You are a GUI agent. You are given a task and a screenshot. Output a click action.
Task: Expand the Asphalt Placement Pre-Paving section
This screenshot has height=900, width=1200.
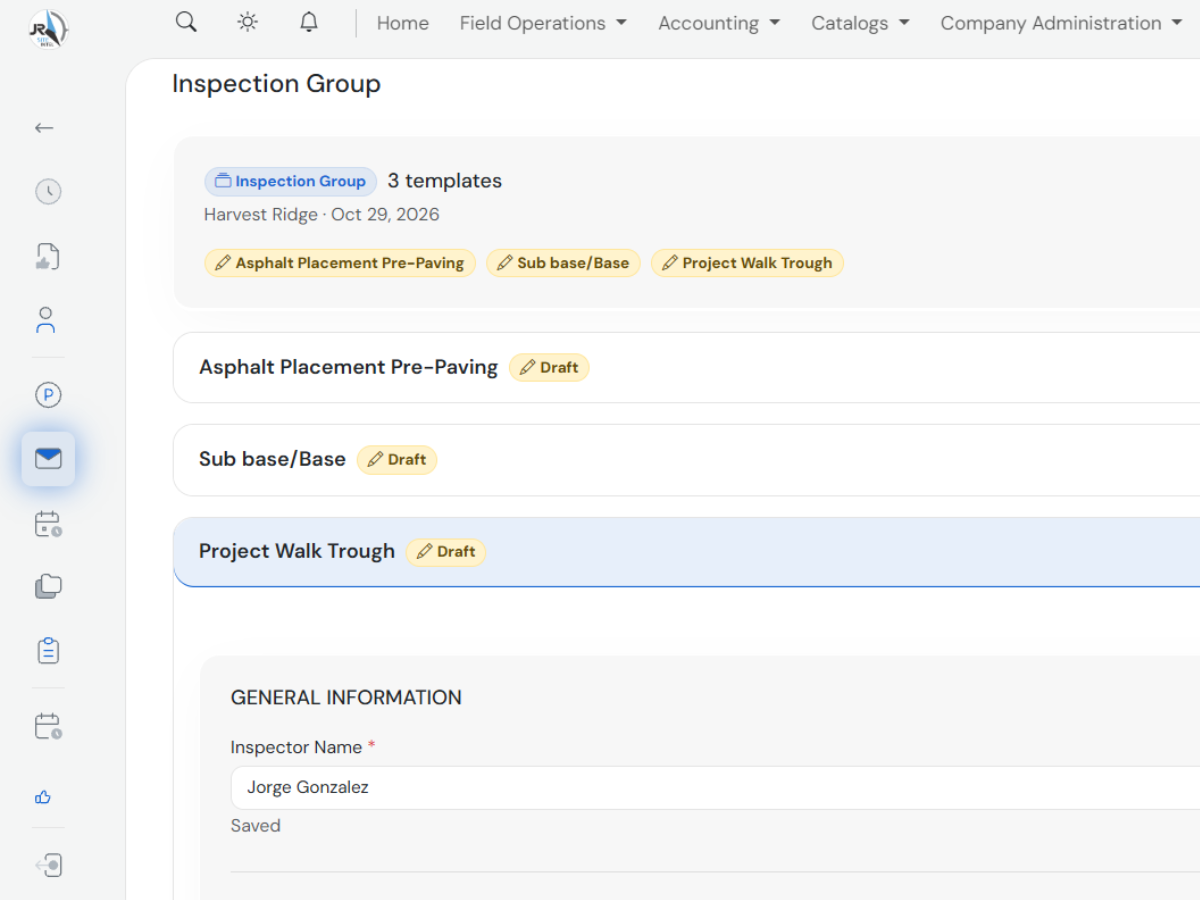coord(686,367)
